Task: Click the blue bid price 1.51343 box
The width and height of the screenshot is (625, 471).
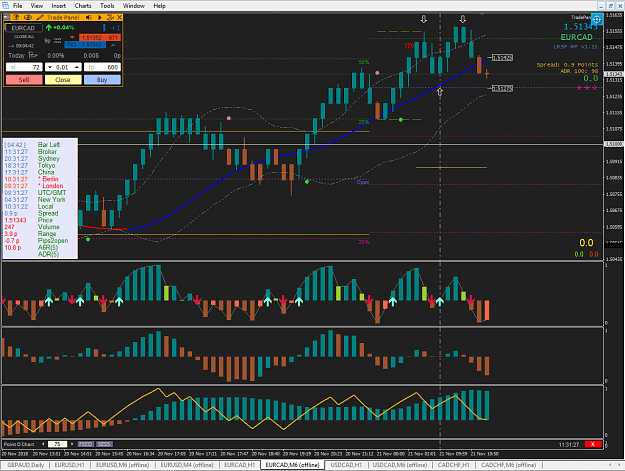Action: pyautogui.click(x=85, y=45)
